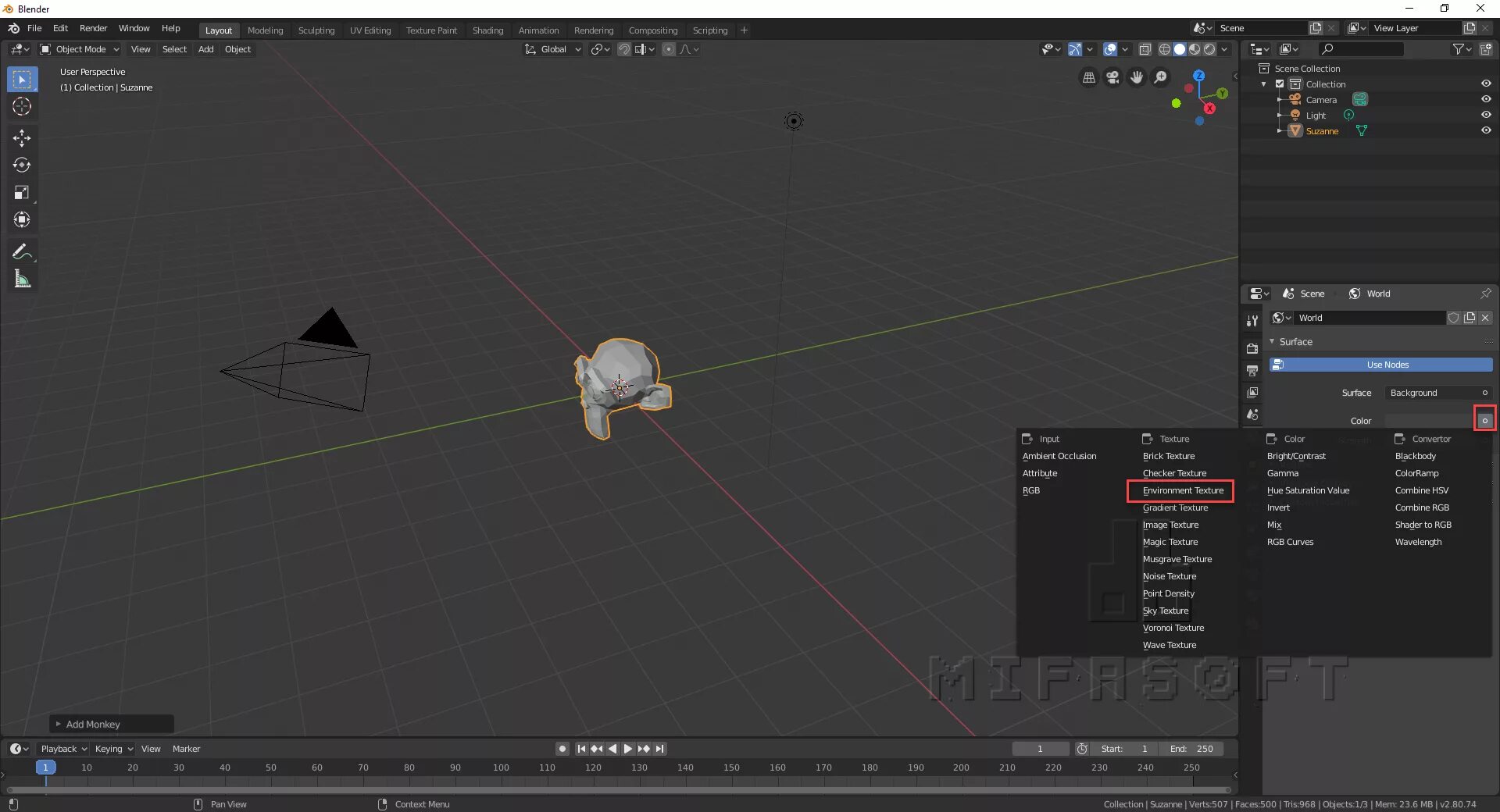Screen dimensions: 1500x812
Task: Uncheck the Collection exclude checkbox
Action: pos(1280,84)
